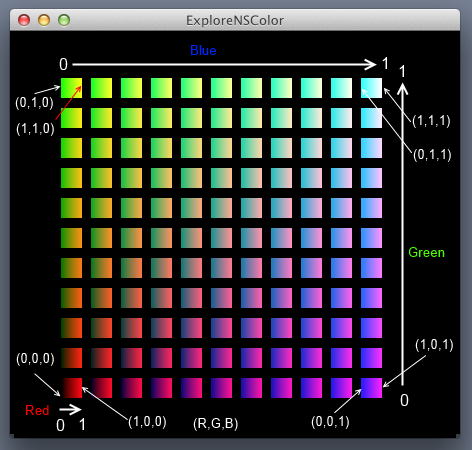Click the (R,G,B) legend text
The image size is (472, 450).
pos(216,423)
